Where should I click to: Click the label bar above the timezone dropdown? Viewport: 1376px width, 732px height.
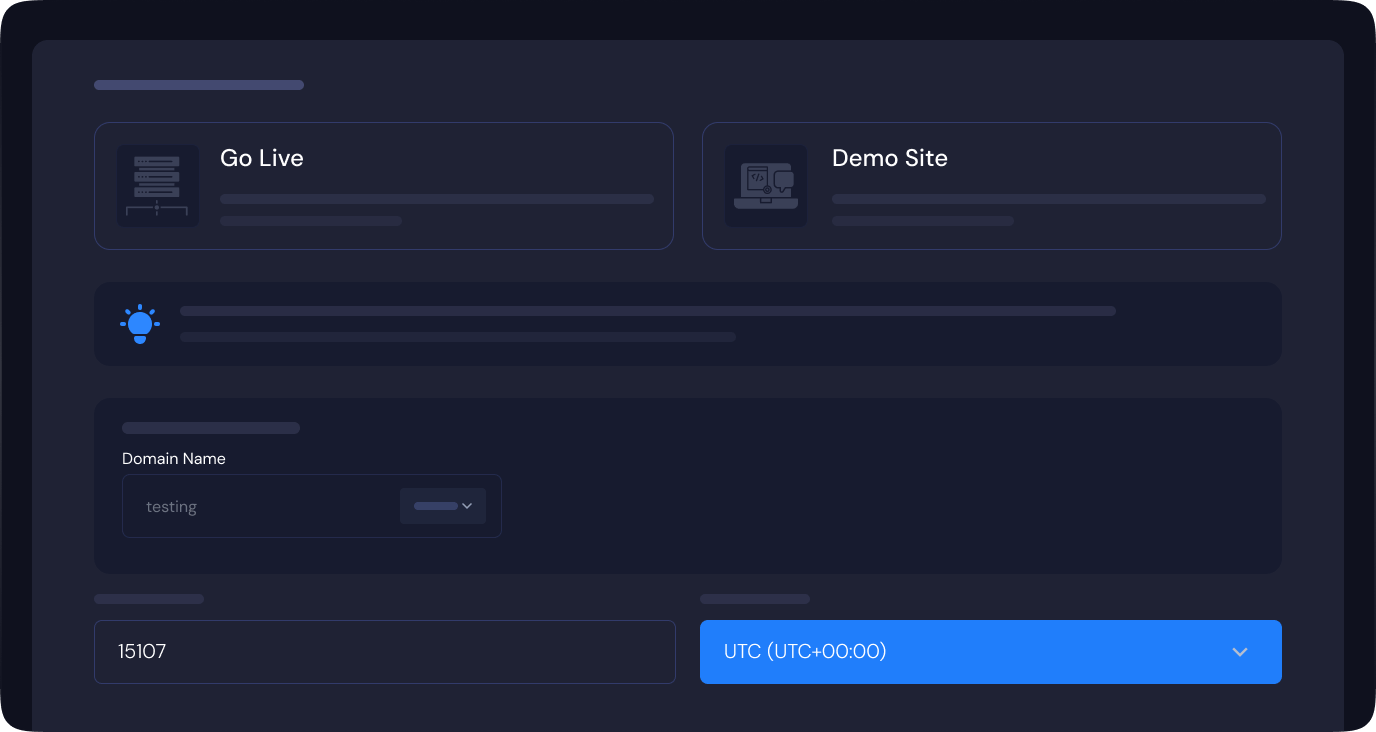[755, 599]
